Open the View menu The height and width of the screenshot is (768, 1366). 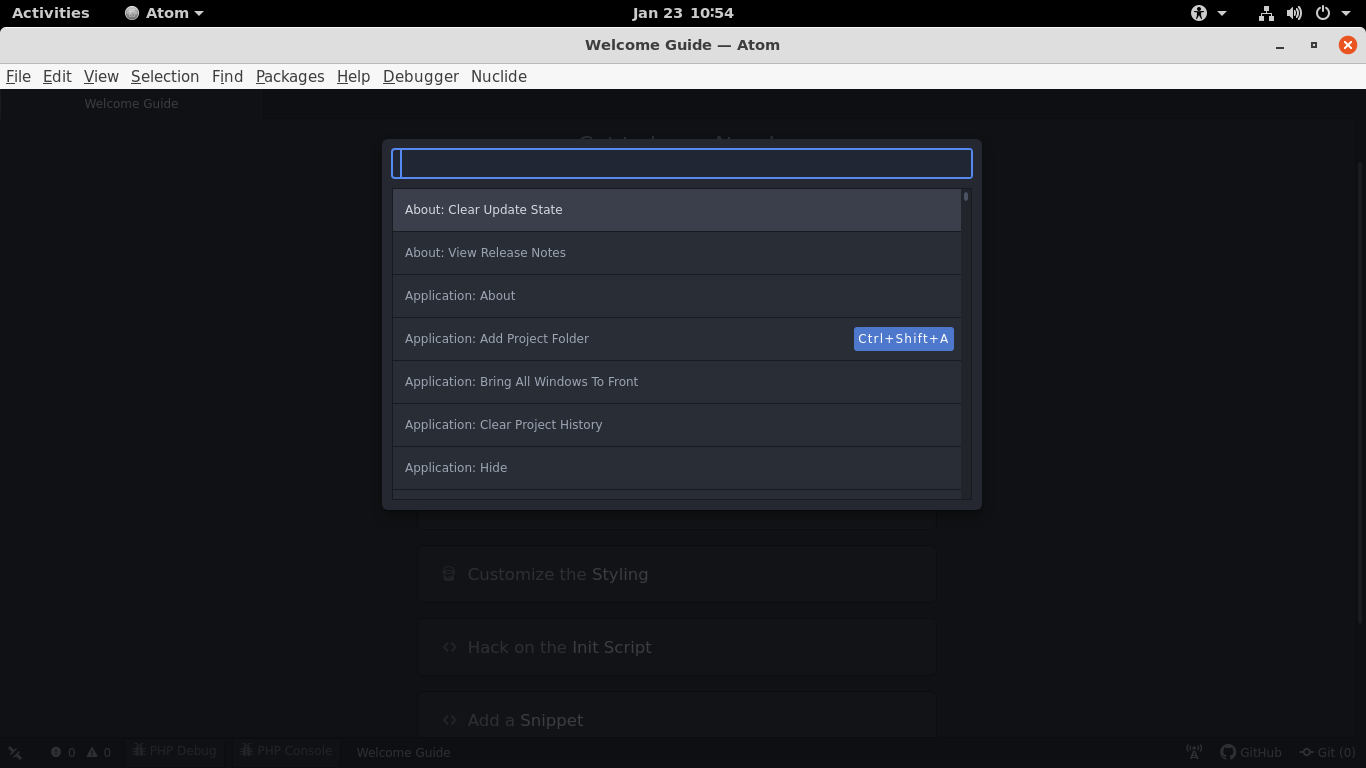(101, 76)
